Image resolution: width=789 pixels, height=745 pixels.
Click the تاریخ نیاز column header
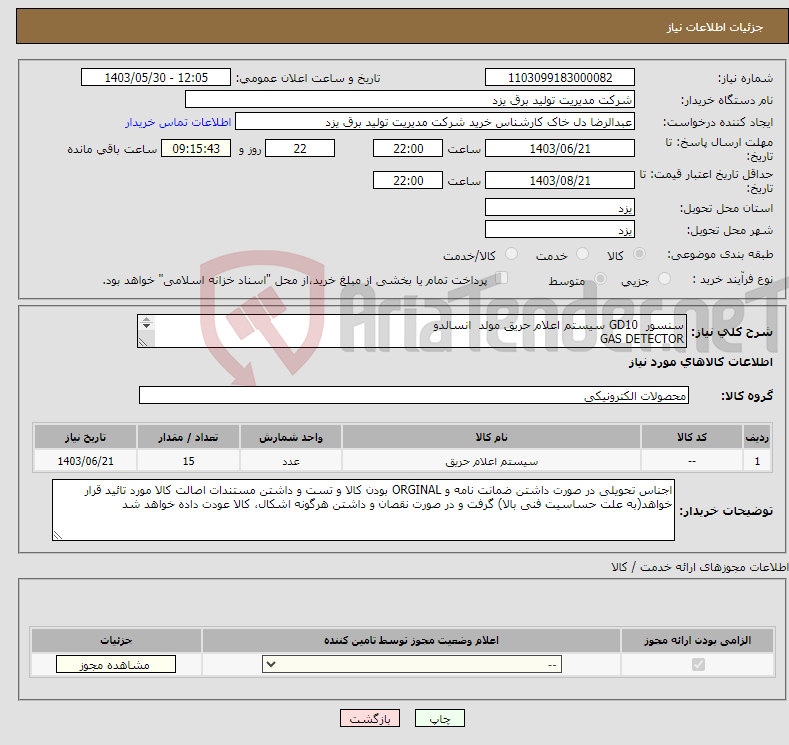coord(86,437)
